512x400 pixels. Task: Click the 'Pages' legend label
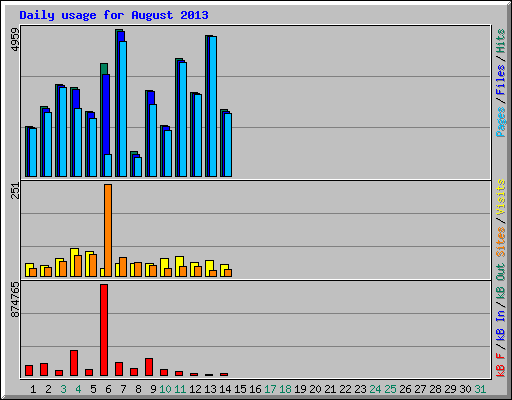point(501,122)
